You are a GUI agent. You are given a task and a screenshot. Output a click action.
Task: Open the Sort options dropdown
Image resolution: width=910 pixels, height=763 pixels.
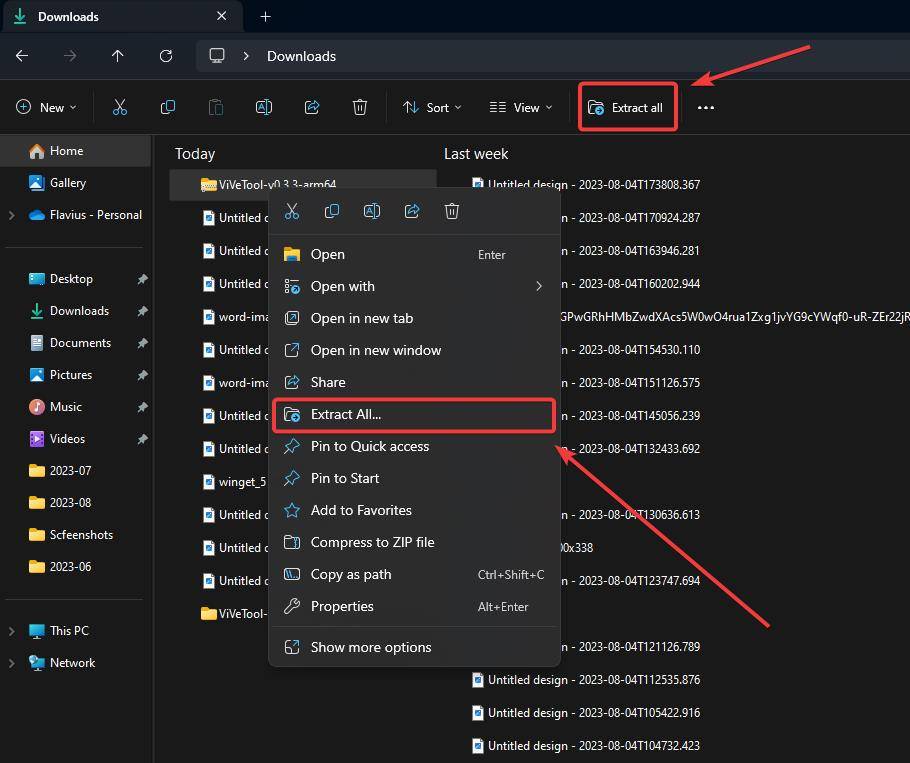431,107
